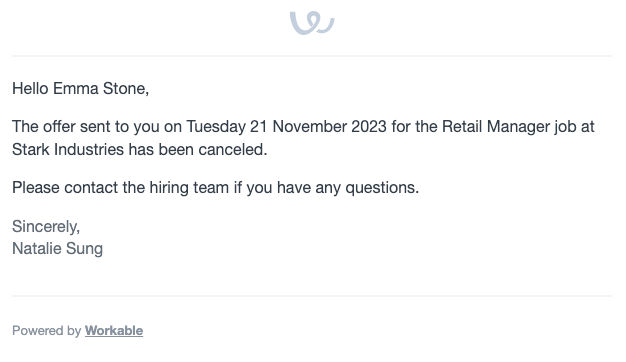Screen dimensions: 626x362
Task: Select the 'Hello Emma Stone,' greeting line
Action: [x=80, y=88]
